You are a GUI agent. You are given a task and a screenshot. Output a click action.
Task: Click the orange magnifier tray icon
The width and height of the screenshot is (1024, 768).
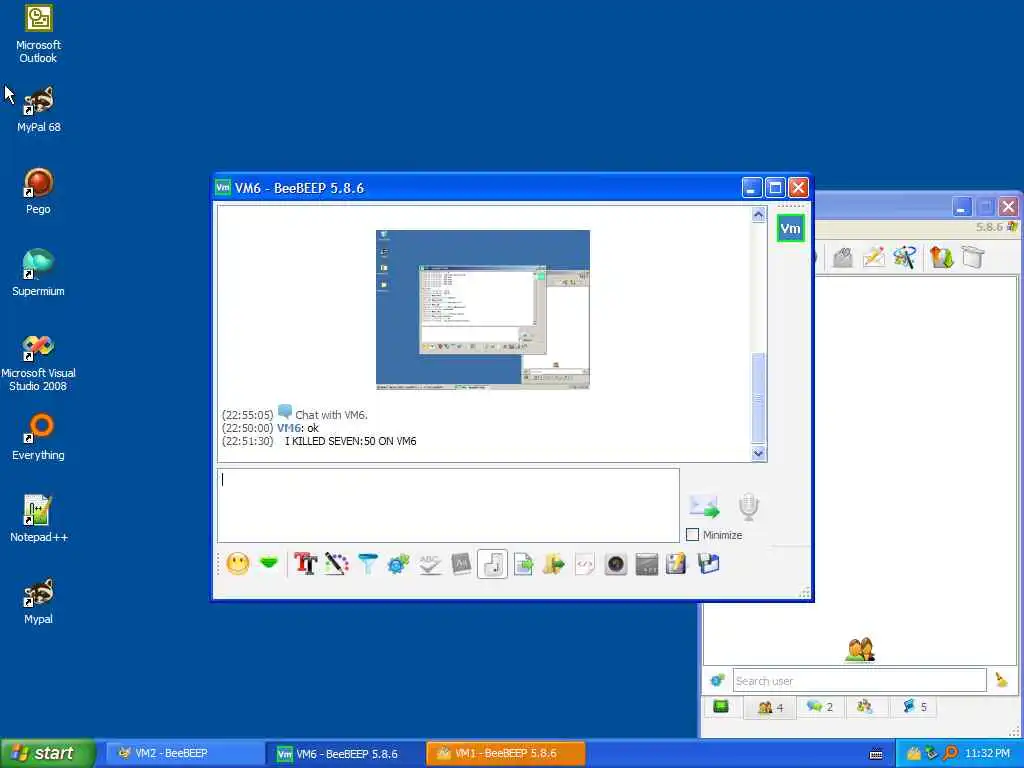point(951,753)
